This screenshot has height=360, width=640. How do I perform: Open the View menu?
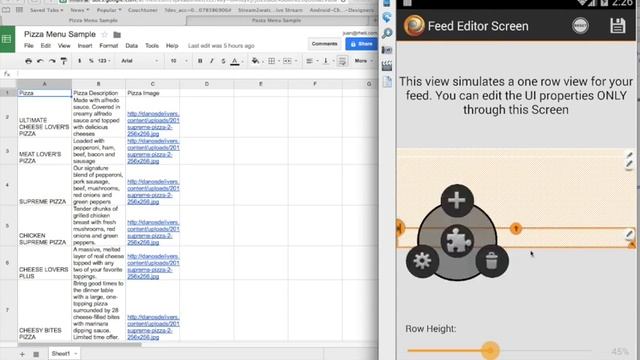coord(64,46)
